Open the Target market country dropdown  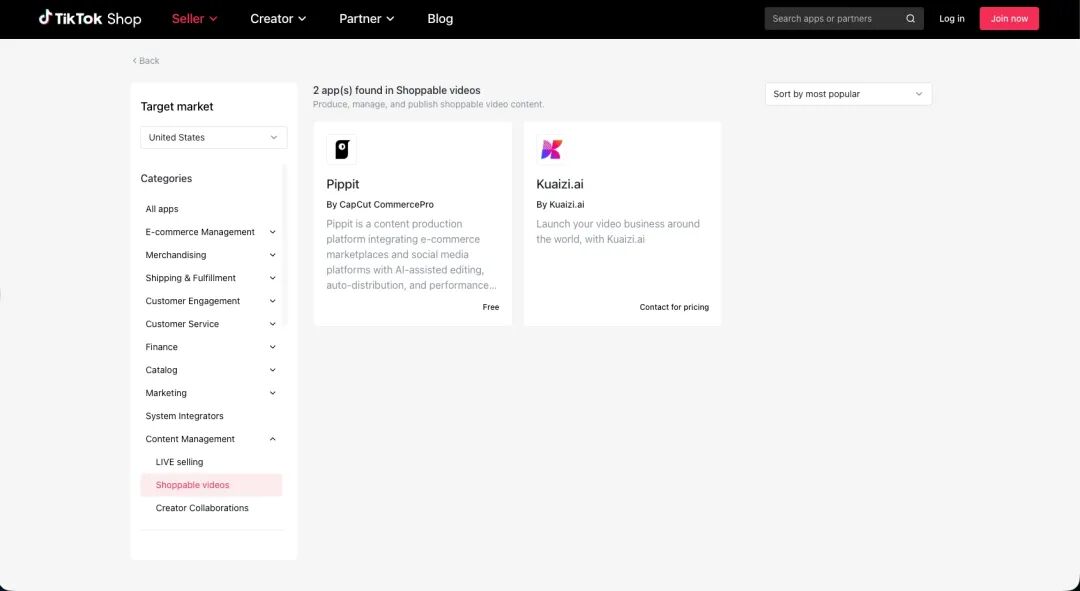(213, 138)
